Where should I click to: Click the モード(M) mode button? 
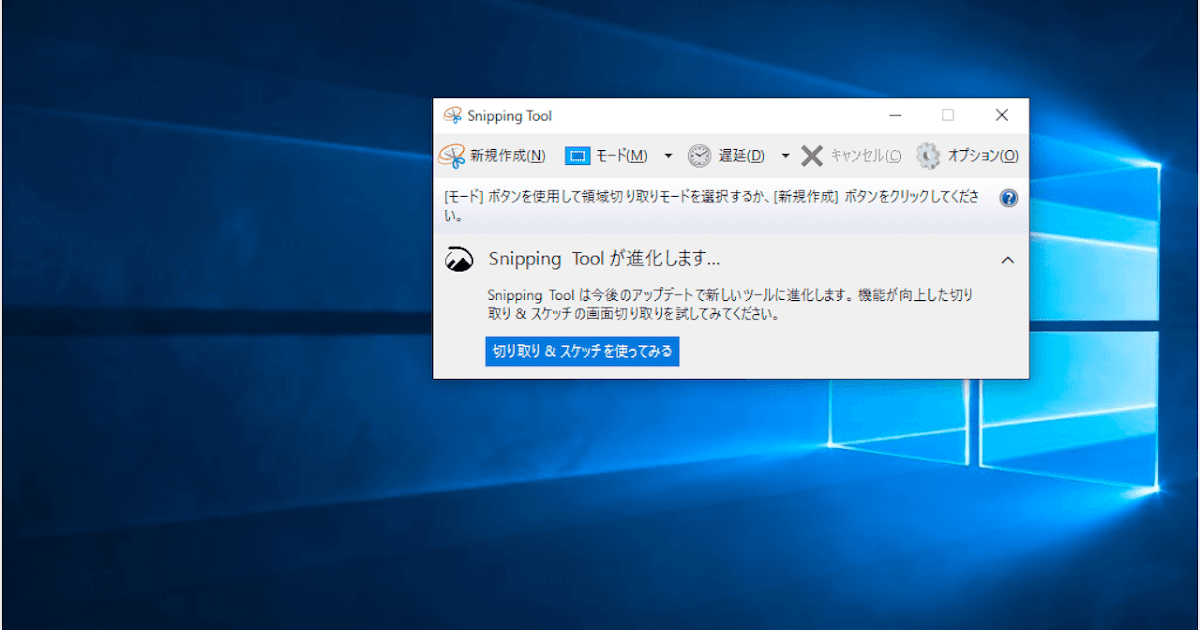[x=607, y=156]
